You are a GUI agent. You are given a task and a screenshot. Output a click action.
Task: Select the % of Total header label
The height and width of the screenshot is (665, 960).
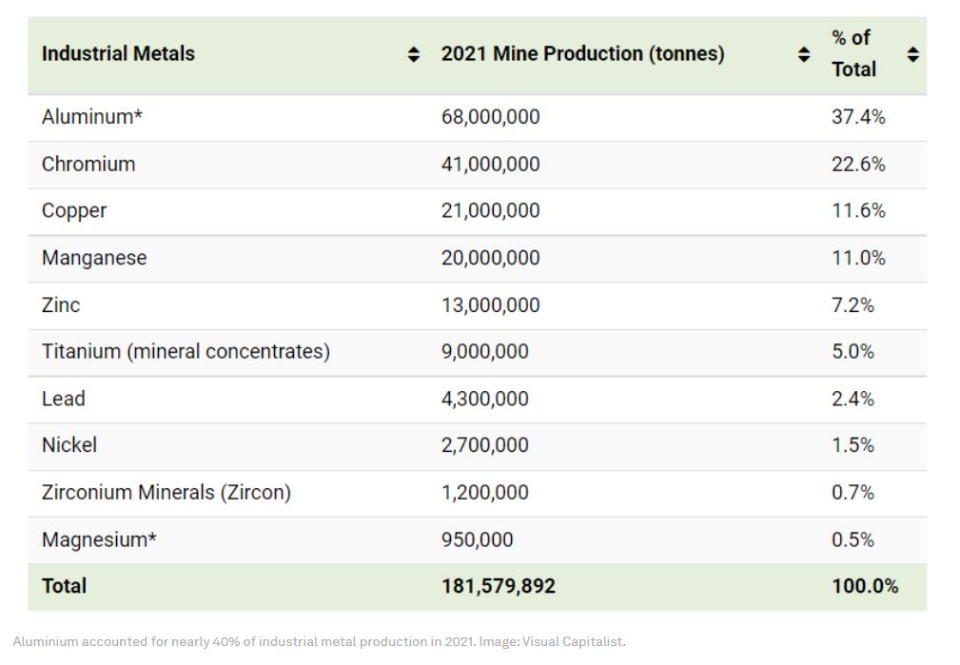pos(853,54)
